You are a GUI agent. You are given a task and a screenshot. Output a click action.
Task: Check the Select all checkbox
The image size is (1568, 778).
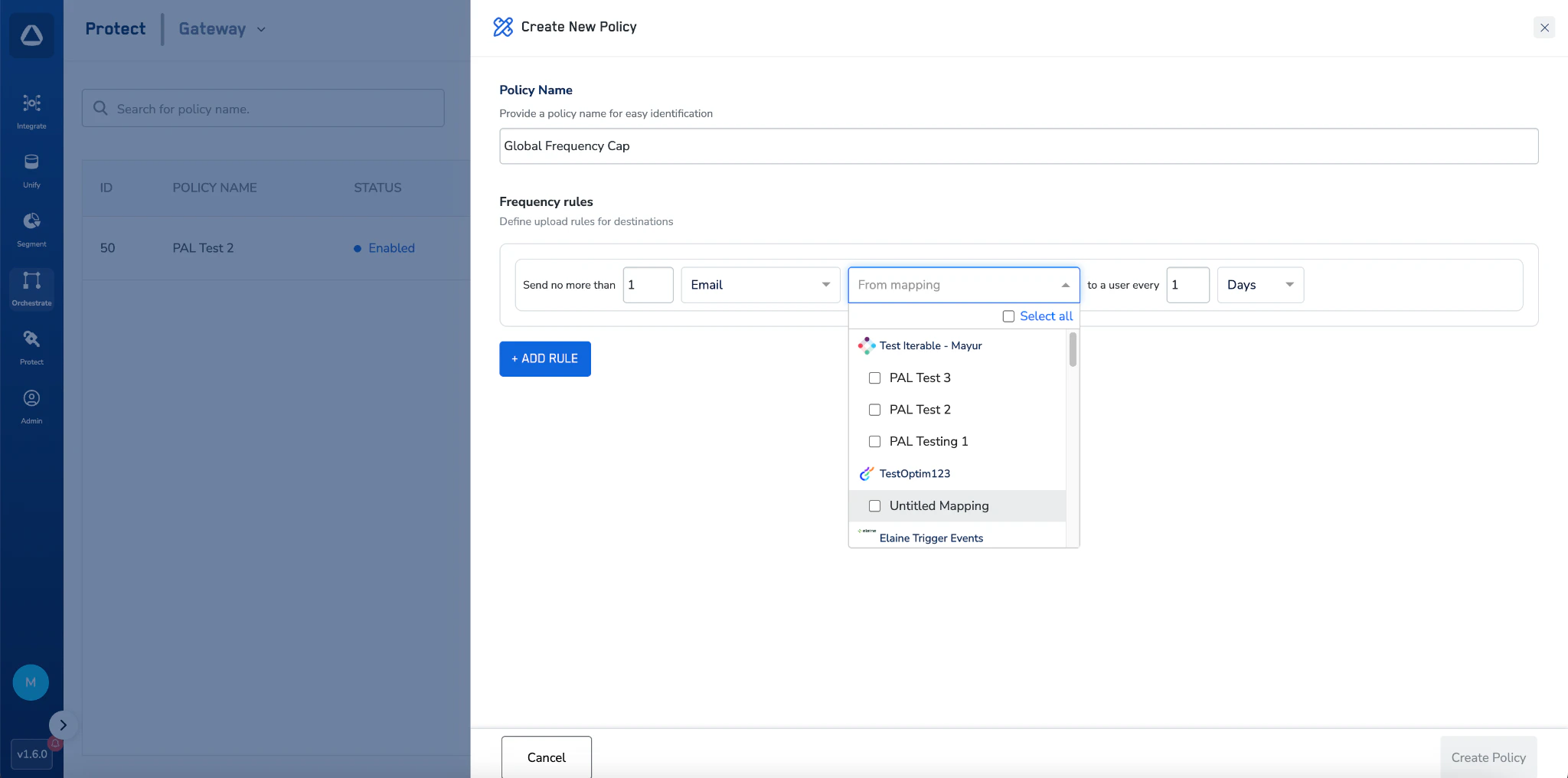coord(1009,316)
